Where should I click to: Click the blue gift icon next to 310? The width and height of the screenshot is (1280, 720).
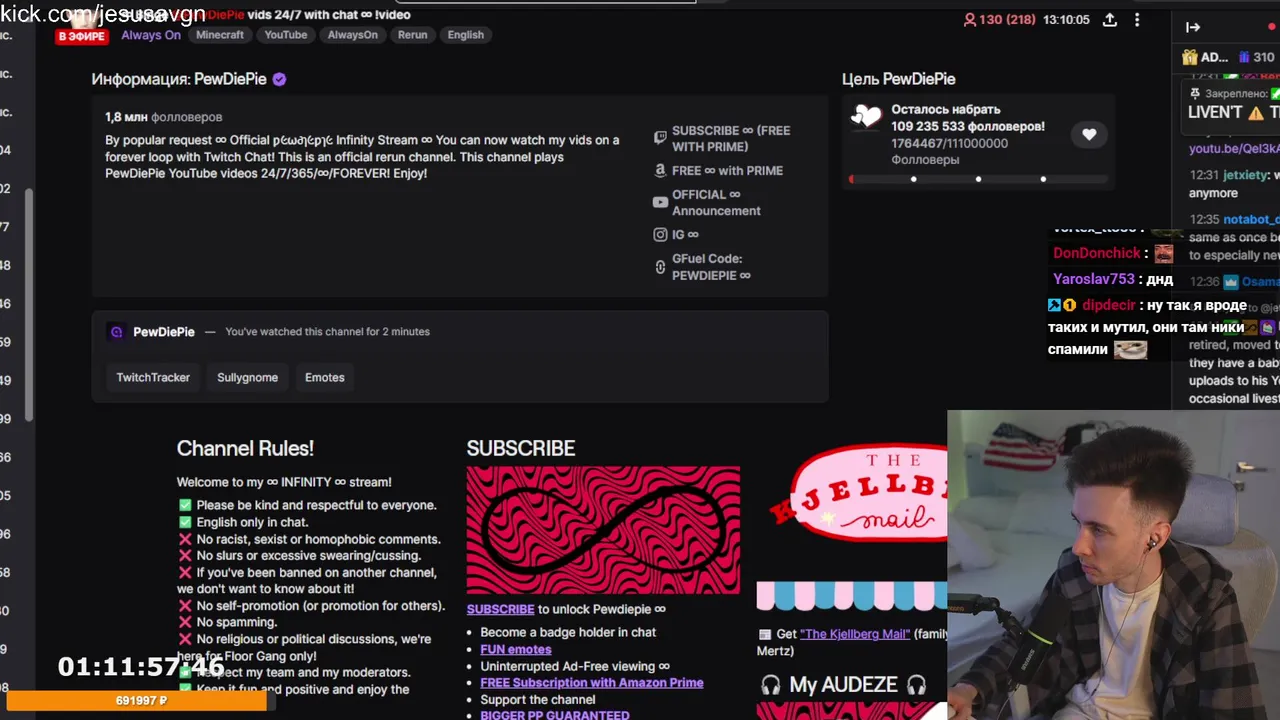1244,57
